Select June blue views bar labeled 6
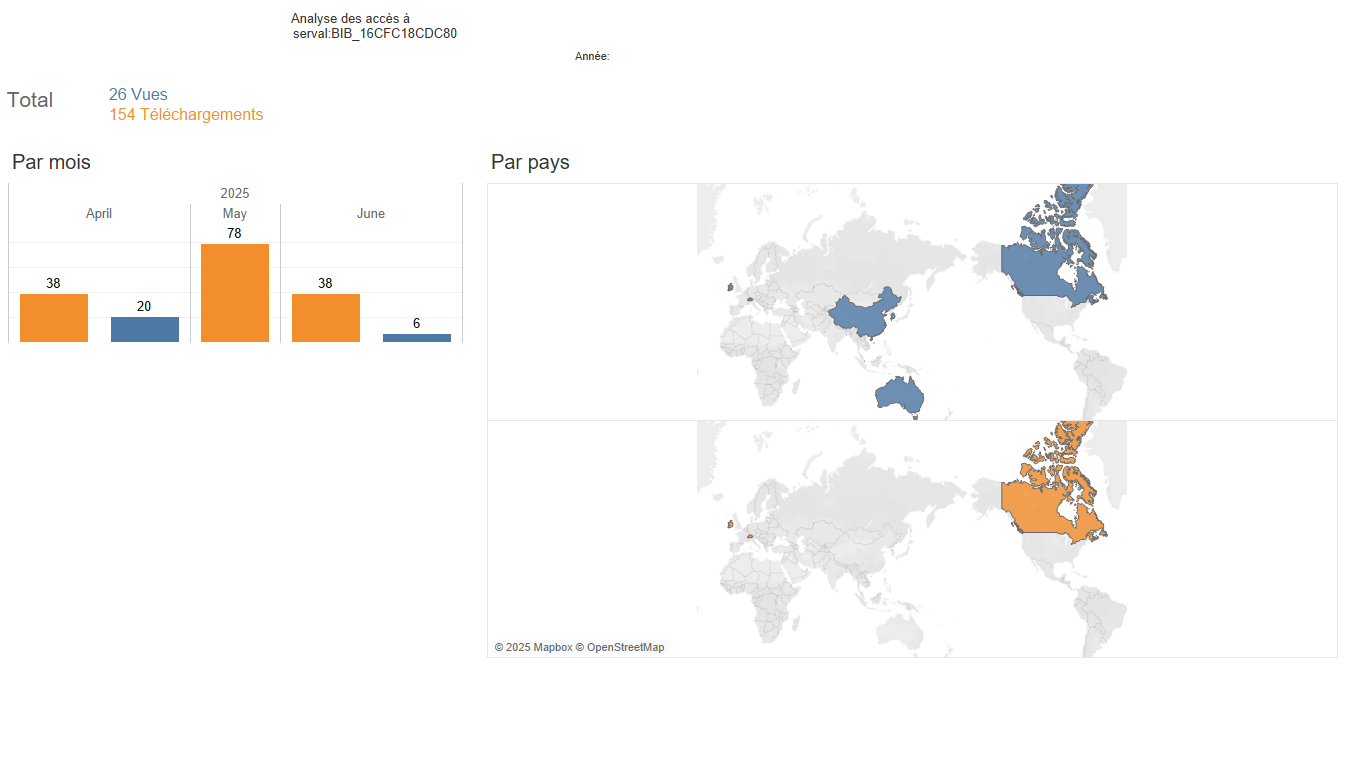This screenshot has height=768, width=1366. pos(417,338)
